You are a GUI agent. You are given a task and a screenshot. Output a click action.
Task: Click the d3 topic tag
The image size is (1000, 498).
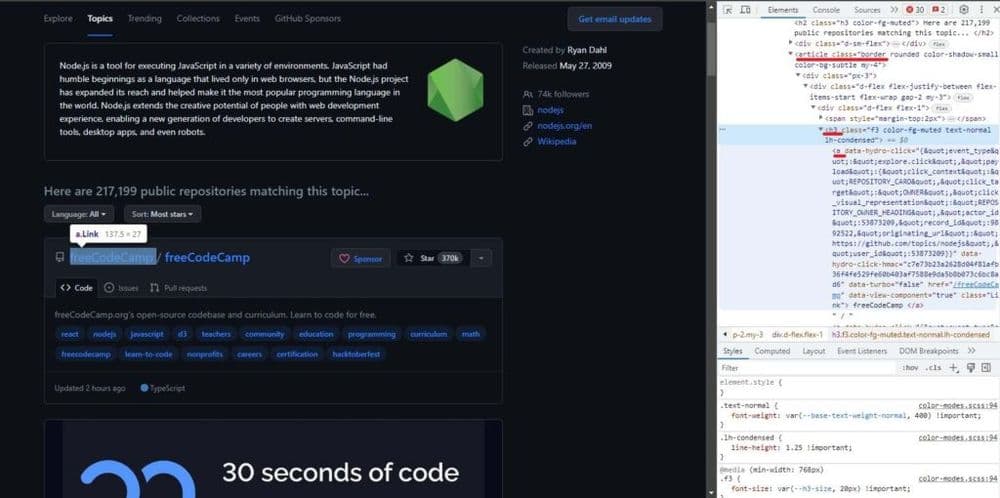pos(182,334)
